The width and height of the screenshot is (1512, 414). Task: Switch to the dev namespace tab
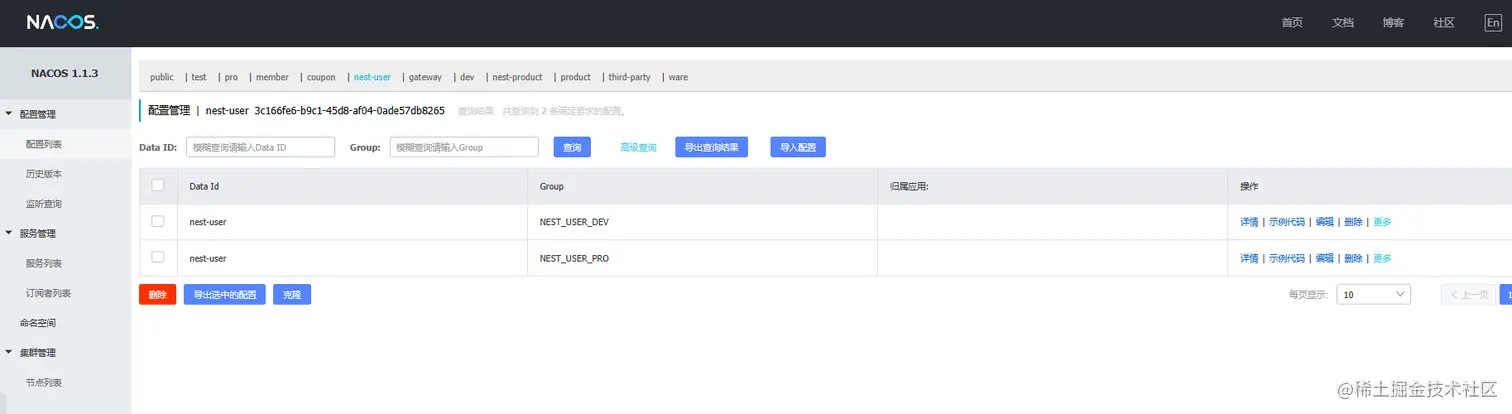tap(467, 77)
